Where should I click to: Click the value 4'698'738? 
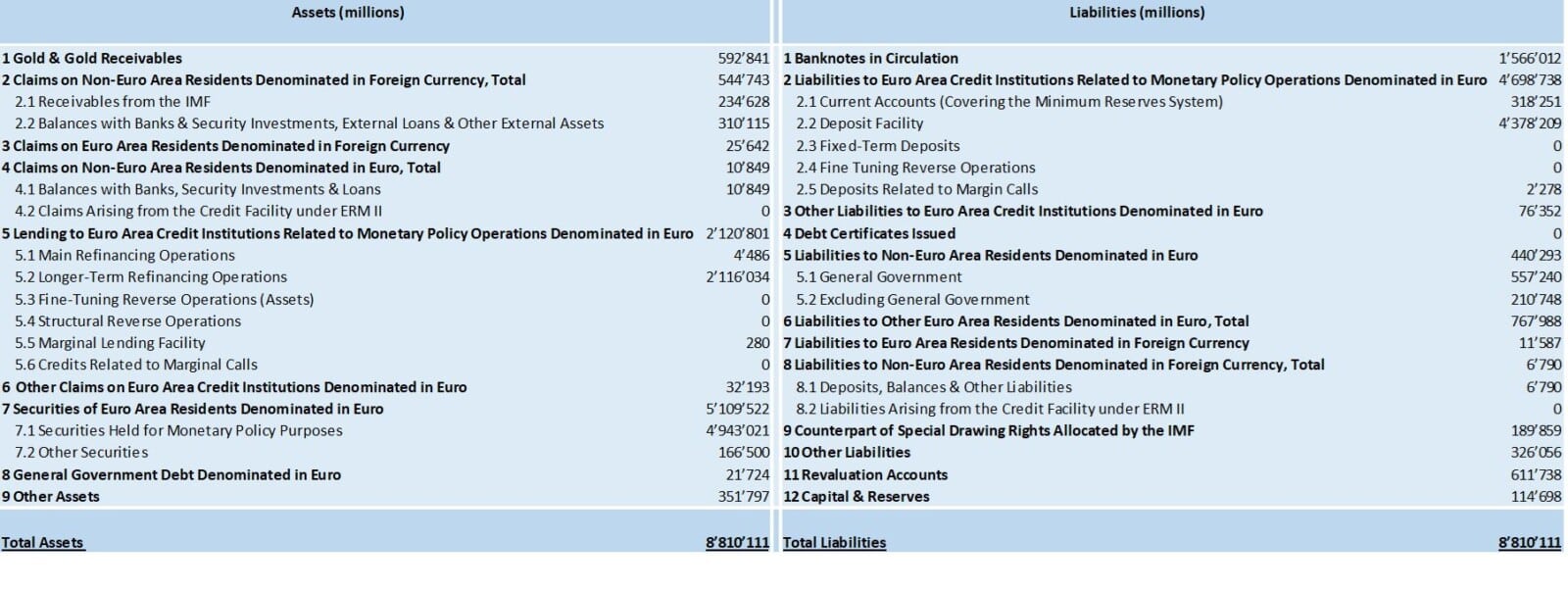point(1530,80)
